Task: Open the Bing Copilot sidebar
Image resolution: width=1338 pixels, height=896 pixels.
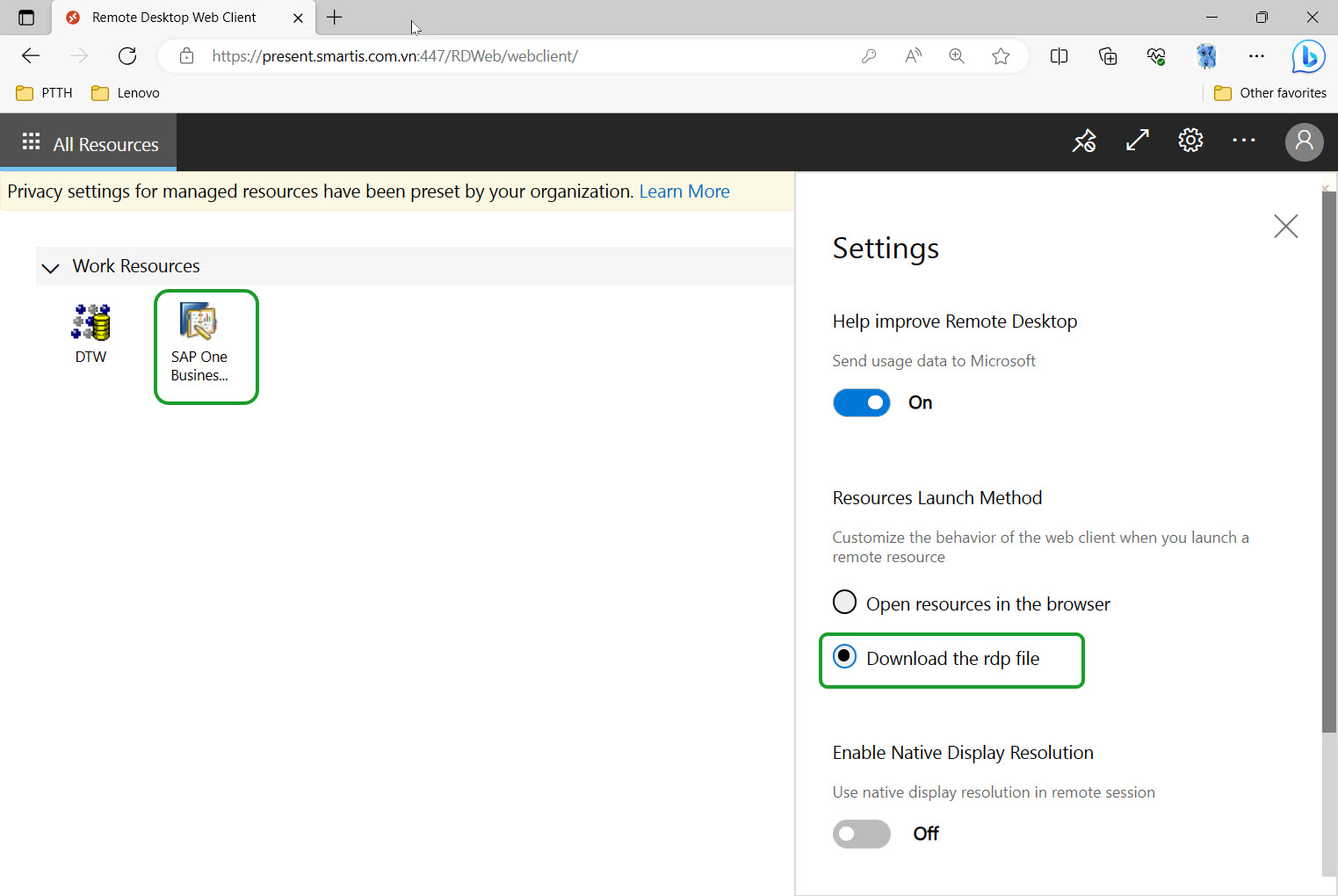Action: [1308, 57]
